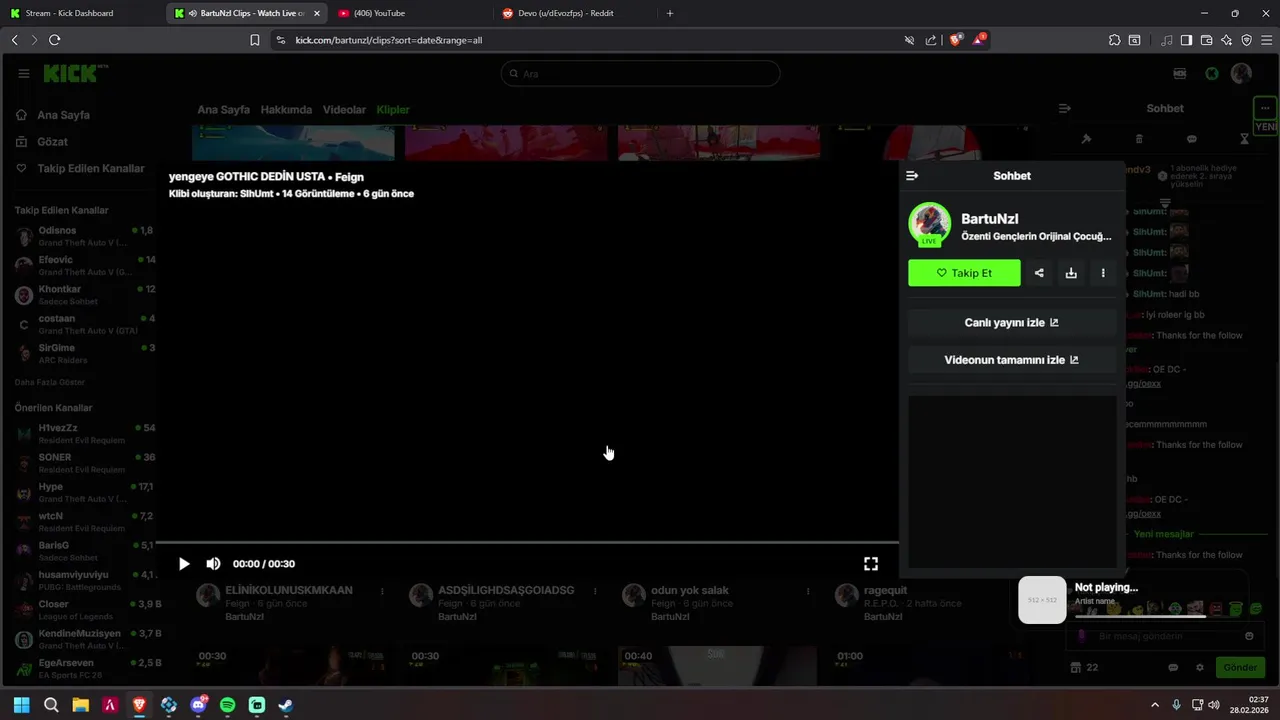Share the clip via share icon
The image size is (1280, 720).
pyautogui.click(x=1039, y=273)
